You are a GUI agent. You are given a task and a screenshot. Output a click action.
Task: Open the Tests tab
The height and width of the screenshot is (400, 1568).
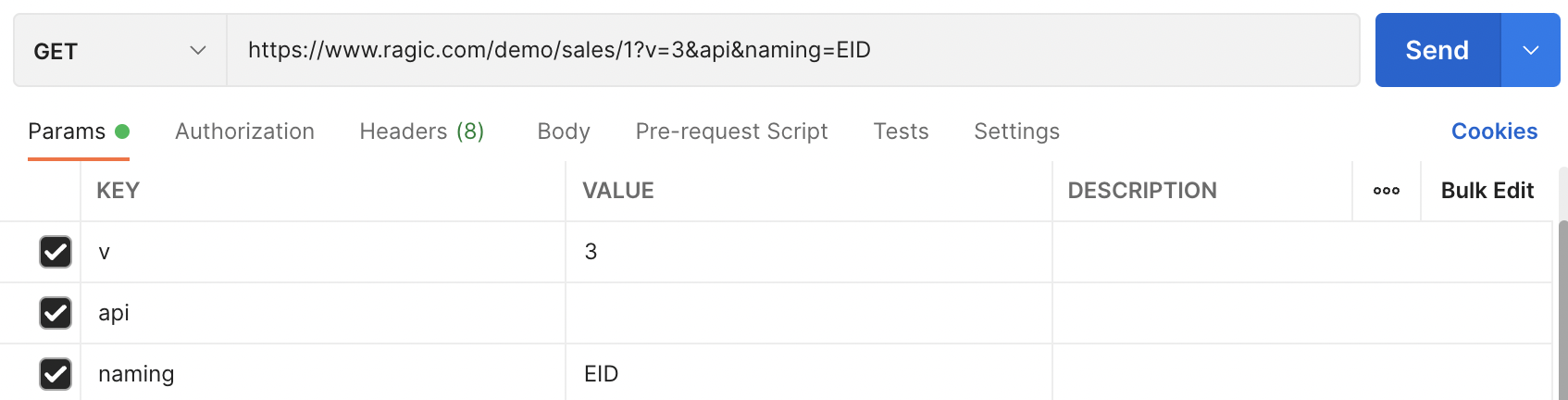click(x=901, y=131)
